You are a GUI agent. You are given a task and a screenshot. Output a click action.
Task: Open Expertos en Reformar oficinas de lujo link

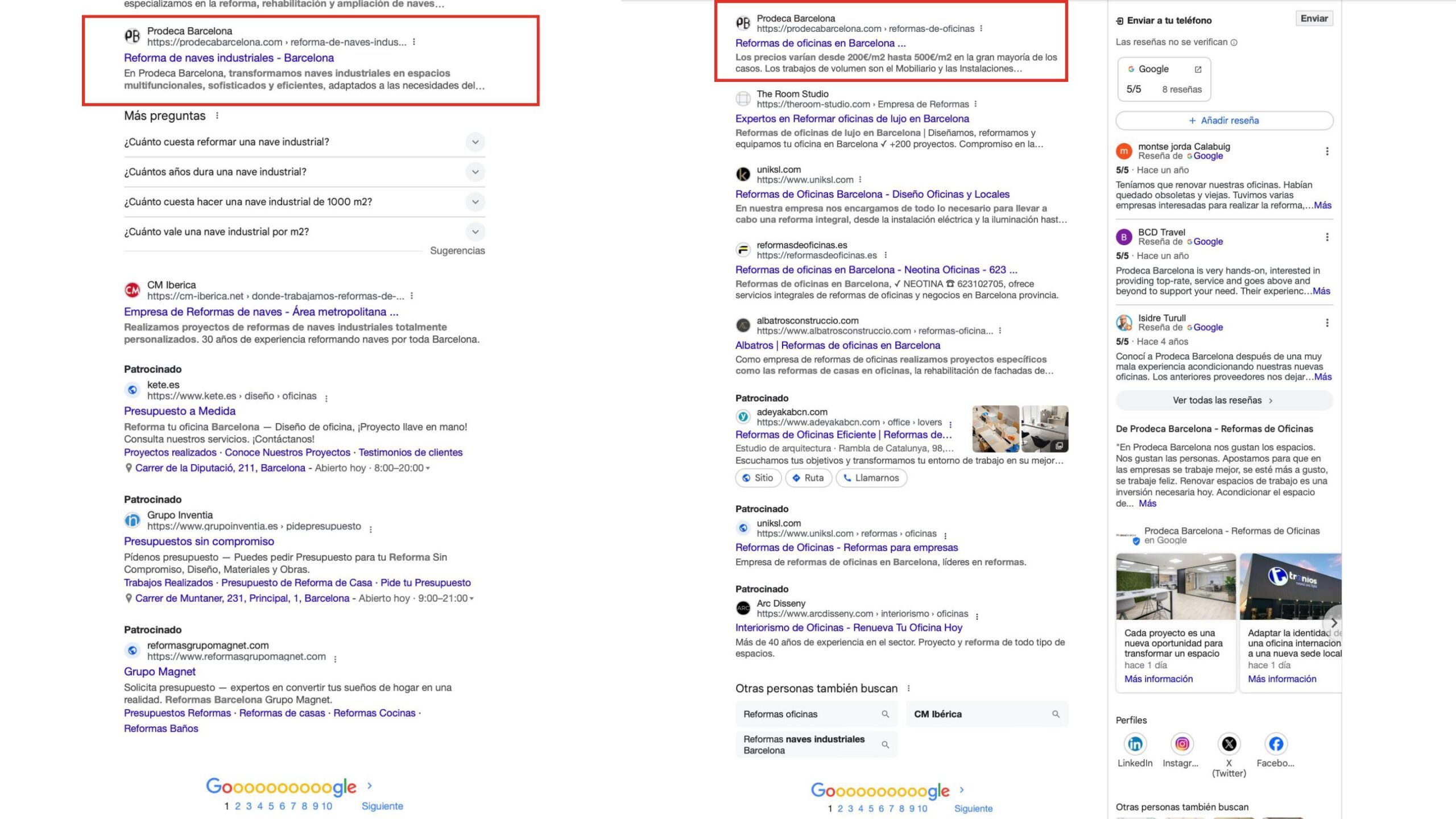click(852, 119)
